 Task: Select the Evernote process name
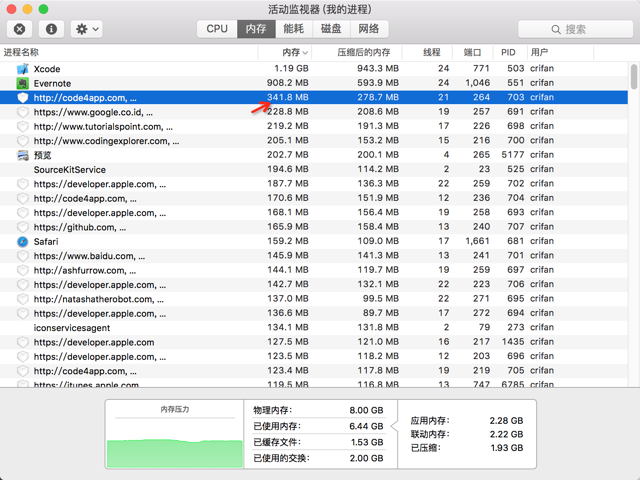[52, 83]
